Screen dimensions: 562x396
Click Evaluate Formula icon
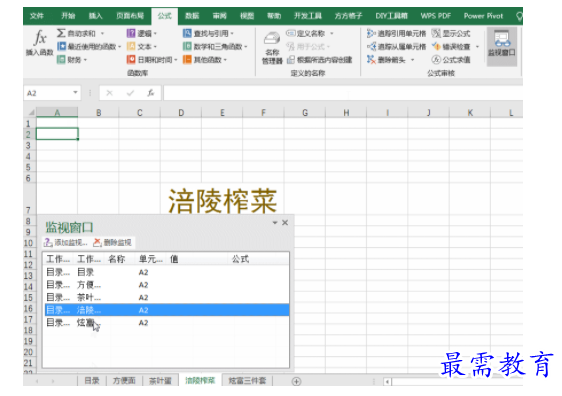click(x=436, y=59)
